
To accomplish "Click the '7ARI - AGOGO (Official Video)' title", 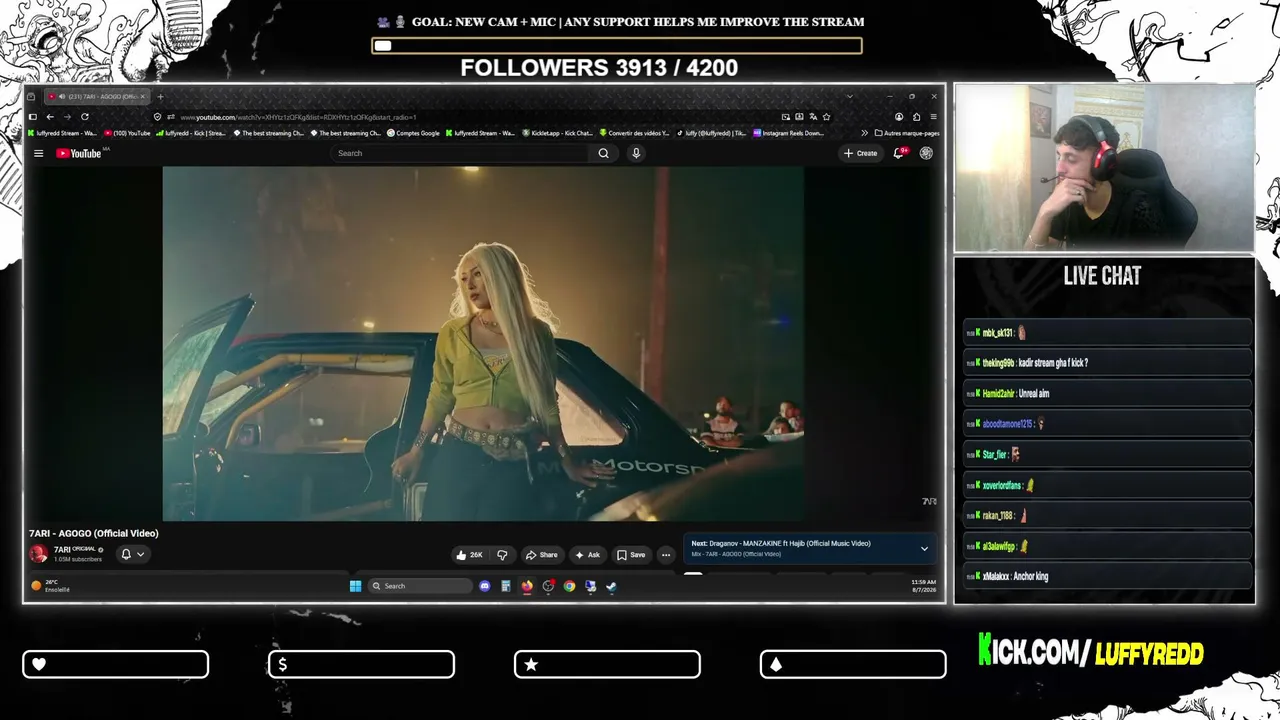I will click(94, 533).
